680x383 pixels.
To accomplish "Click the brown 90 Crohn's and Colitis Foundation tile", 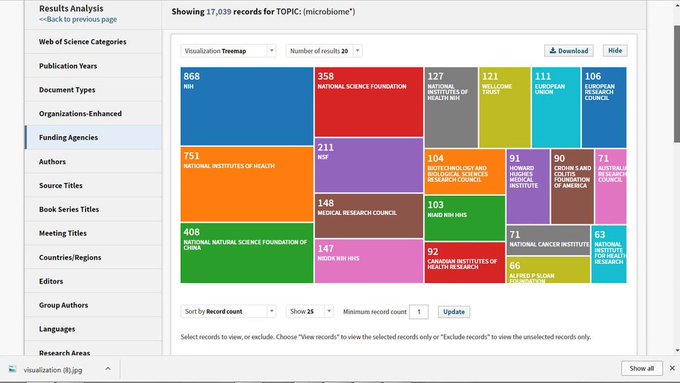I will 572,187.
